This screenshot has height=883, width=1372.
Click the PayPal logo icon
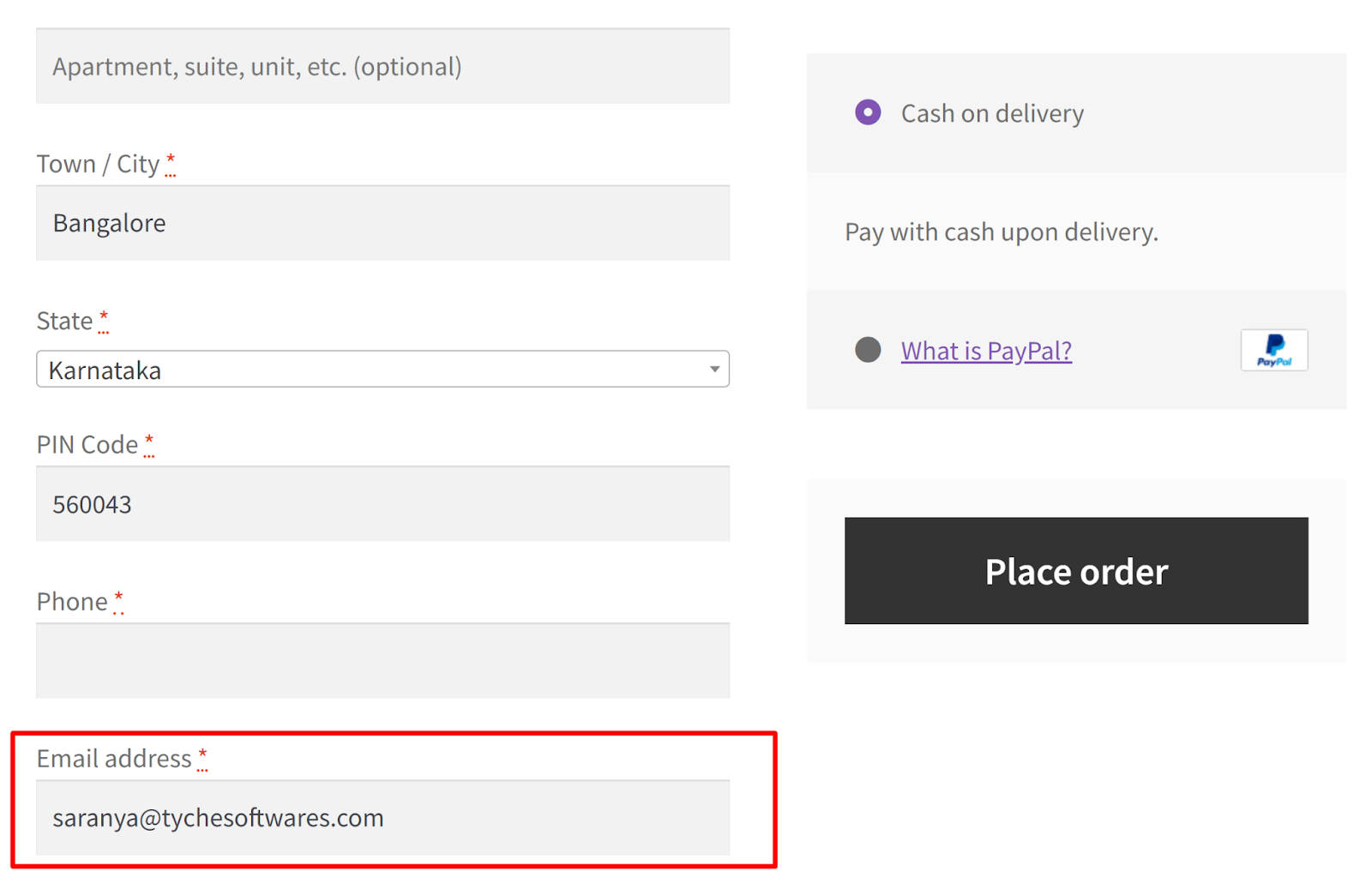(1273, 350)
